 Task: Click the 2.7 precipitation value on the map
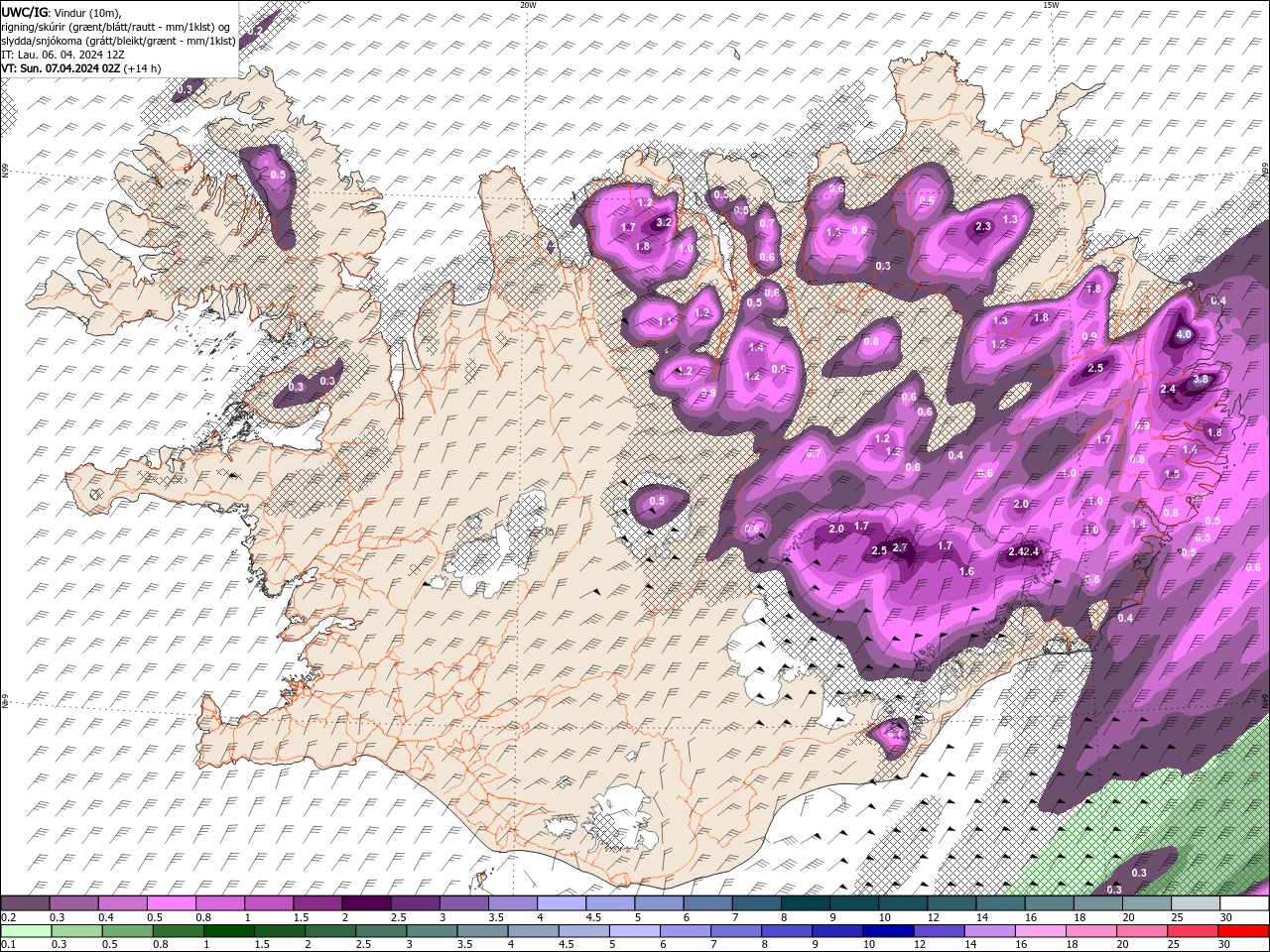click(900, 547)
